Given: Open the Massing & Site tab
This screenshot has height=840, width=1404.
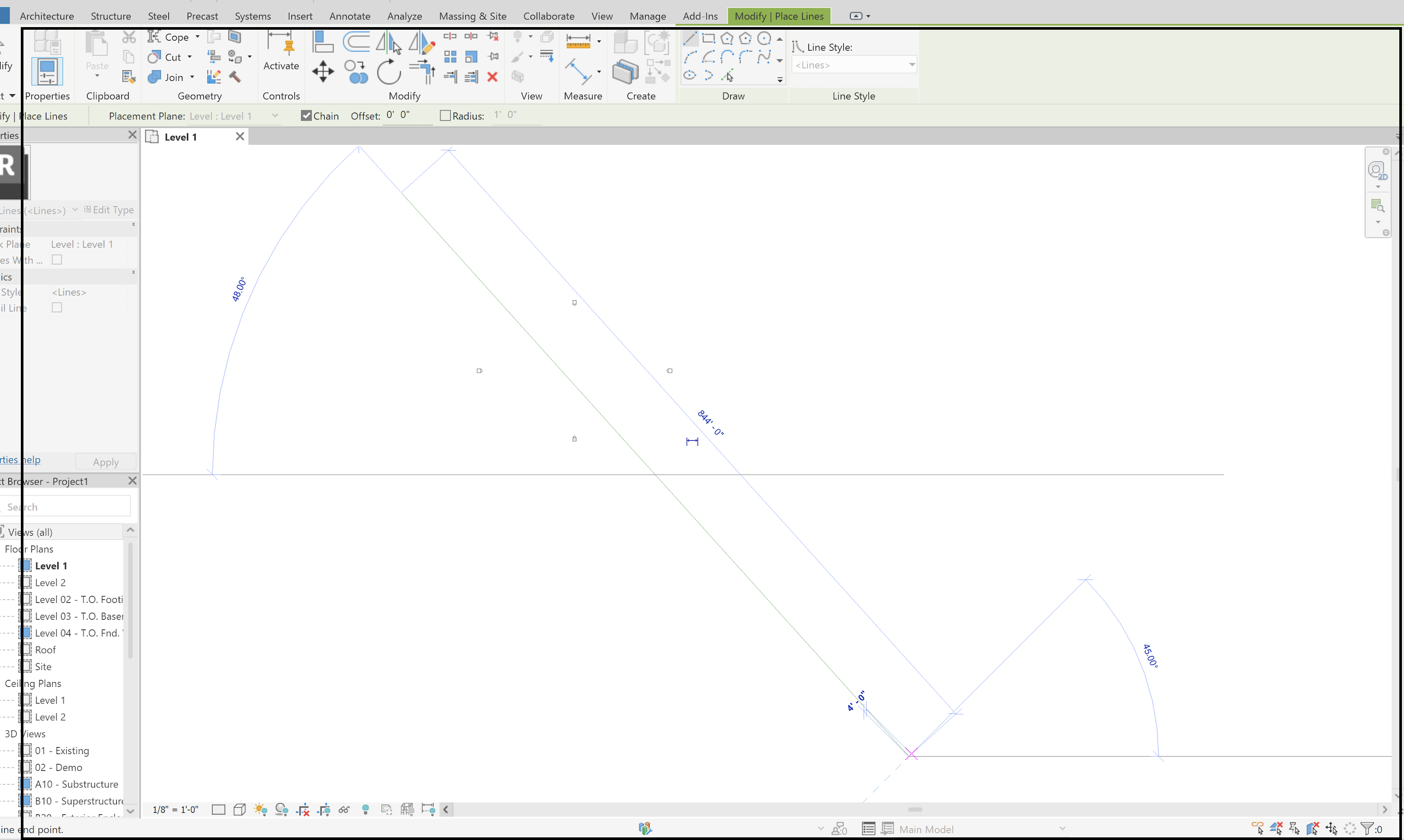Looking at the screenshot, I should click(x=472, y=16).
